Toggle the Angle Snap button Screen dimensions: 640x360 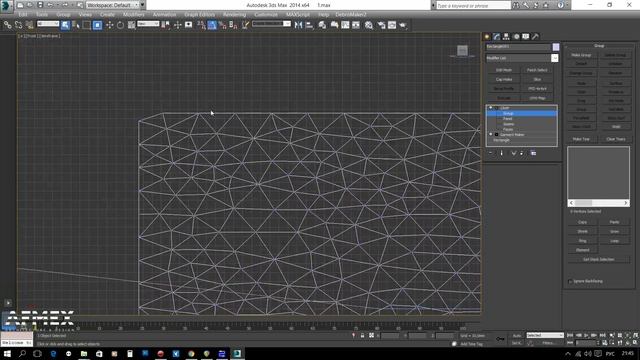point(212,25)
